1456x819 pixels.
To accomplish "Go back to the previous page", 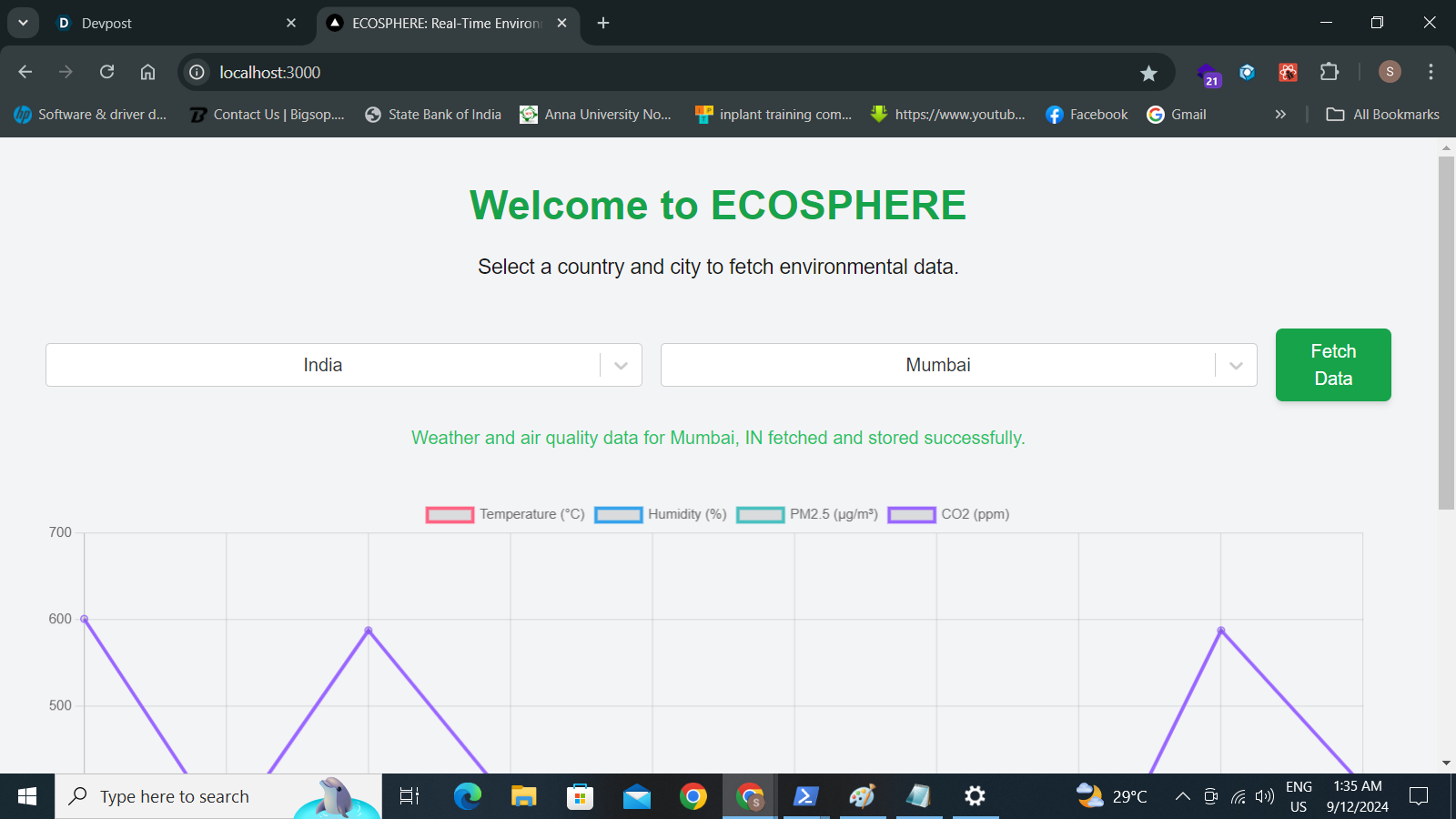I will (x=25, y=72).
